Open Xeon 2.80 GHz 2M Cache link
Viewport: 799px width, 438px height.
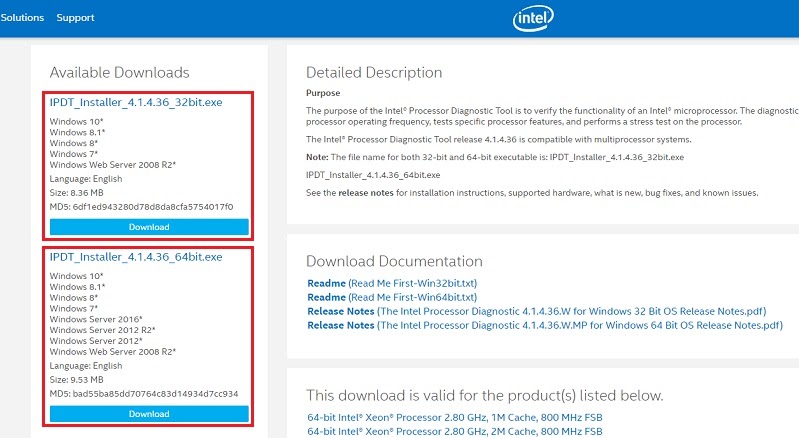point(455,431)
